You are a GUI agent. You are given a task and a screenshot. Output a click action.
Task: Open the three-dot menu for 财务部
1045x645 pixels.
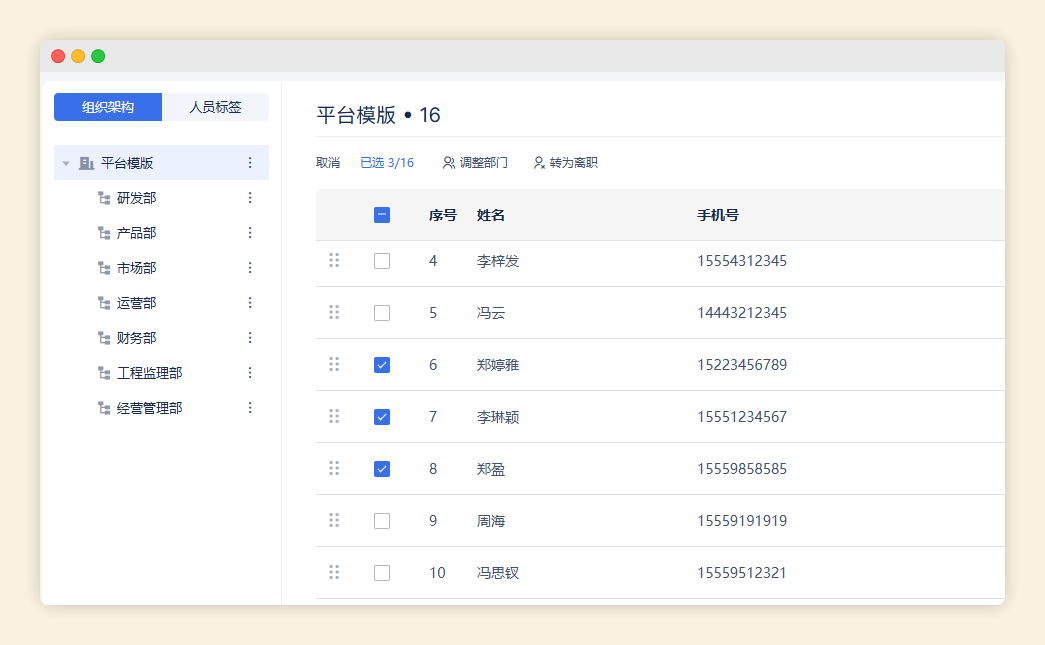tap(250, 338)
